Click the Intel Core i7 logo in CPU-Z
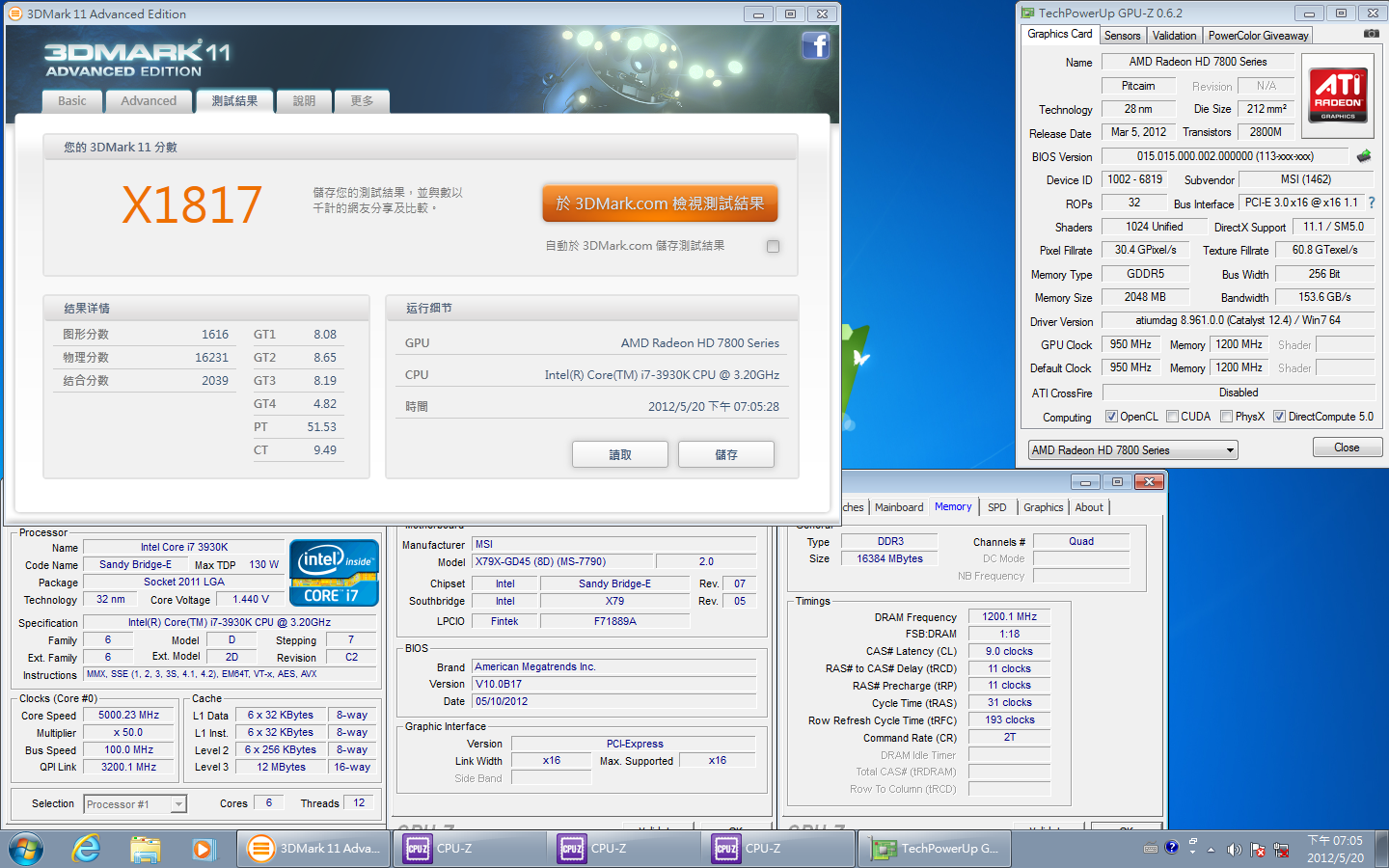 point(334,573)
